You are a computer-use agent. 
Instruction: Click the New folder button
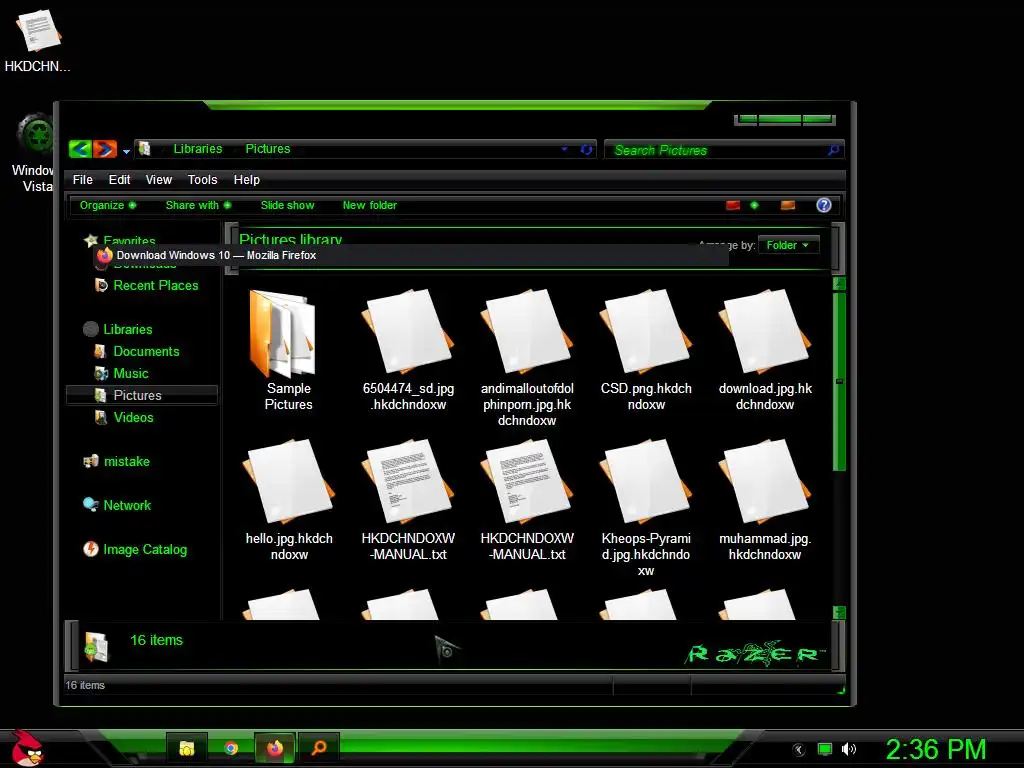point(370,205)
